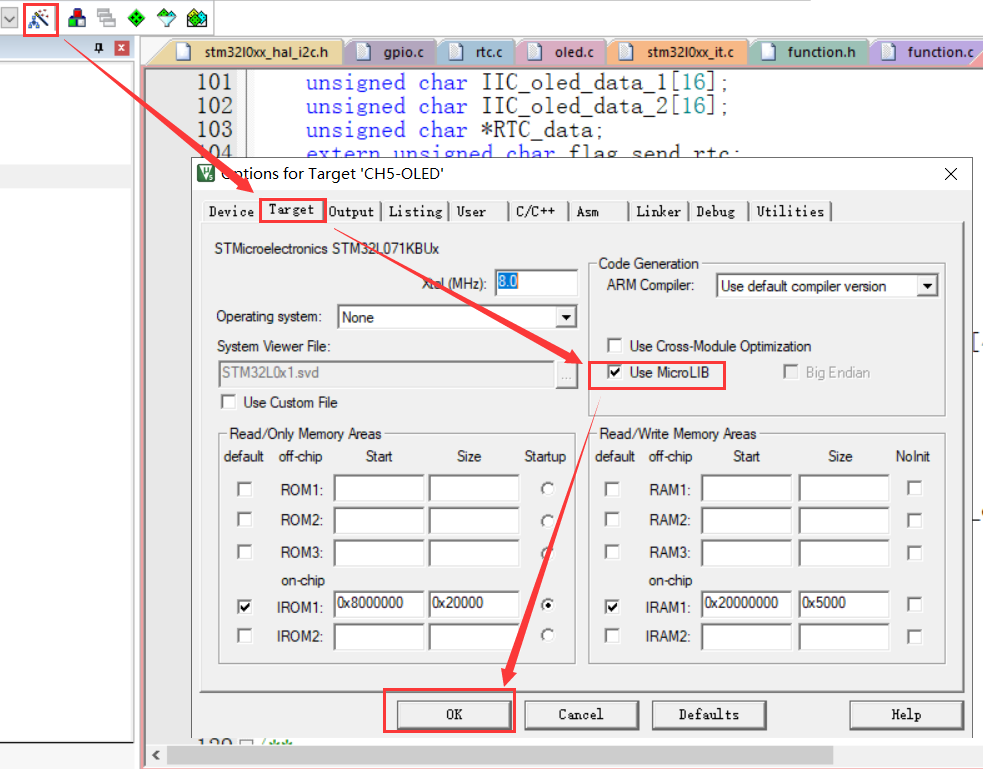The image size is (983, 769).
Task: Click the Pack Installer icon
Action: 197,18
